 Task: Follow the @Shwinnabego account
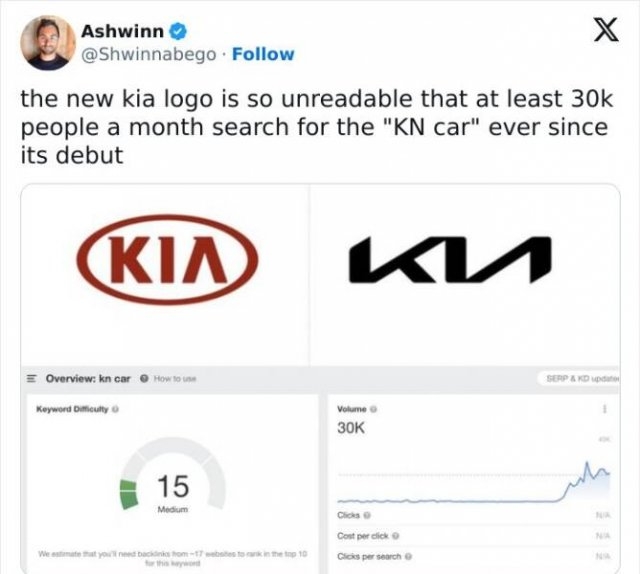263,54
